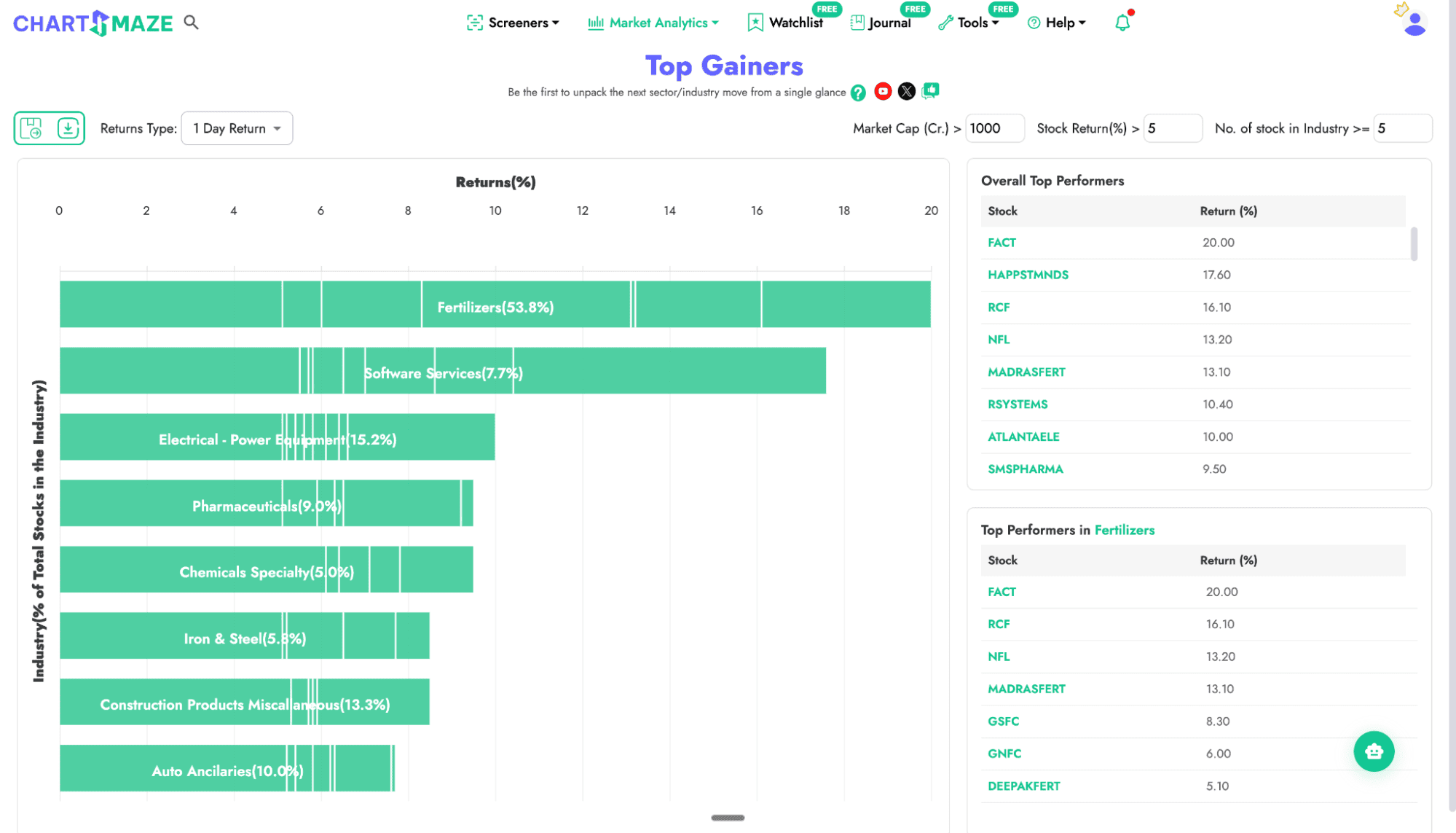Click Stock header in Fertilizers table

click(1002, 560)
